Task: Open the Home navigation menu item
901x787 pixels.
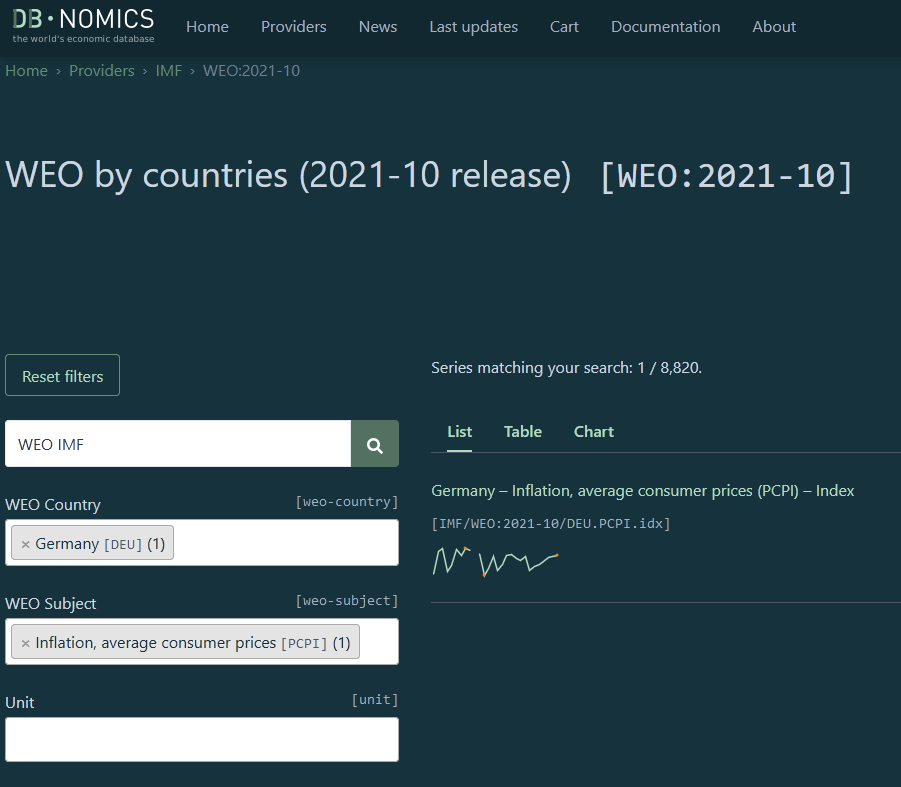Action: 207,26
